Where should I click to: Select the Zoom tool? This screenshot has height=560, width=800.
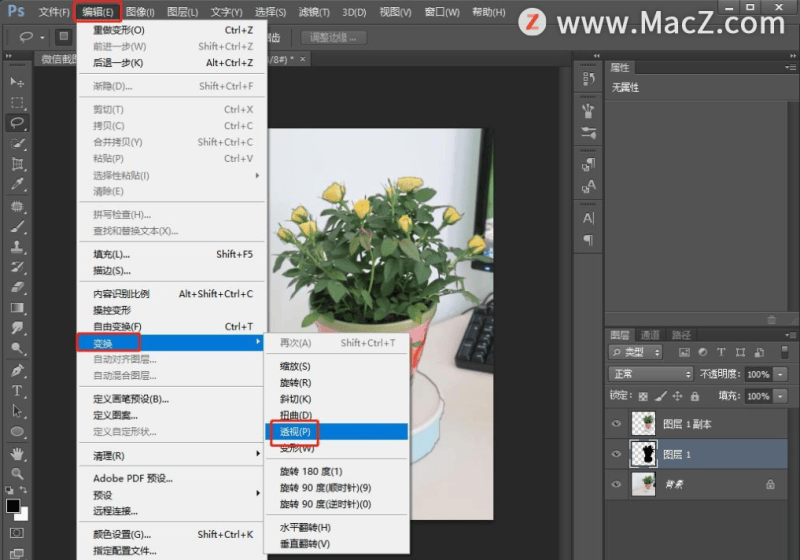tap(17, 474)
